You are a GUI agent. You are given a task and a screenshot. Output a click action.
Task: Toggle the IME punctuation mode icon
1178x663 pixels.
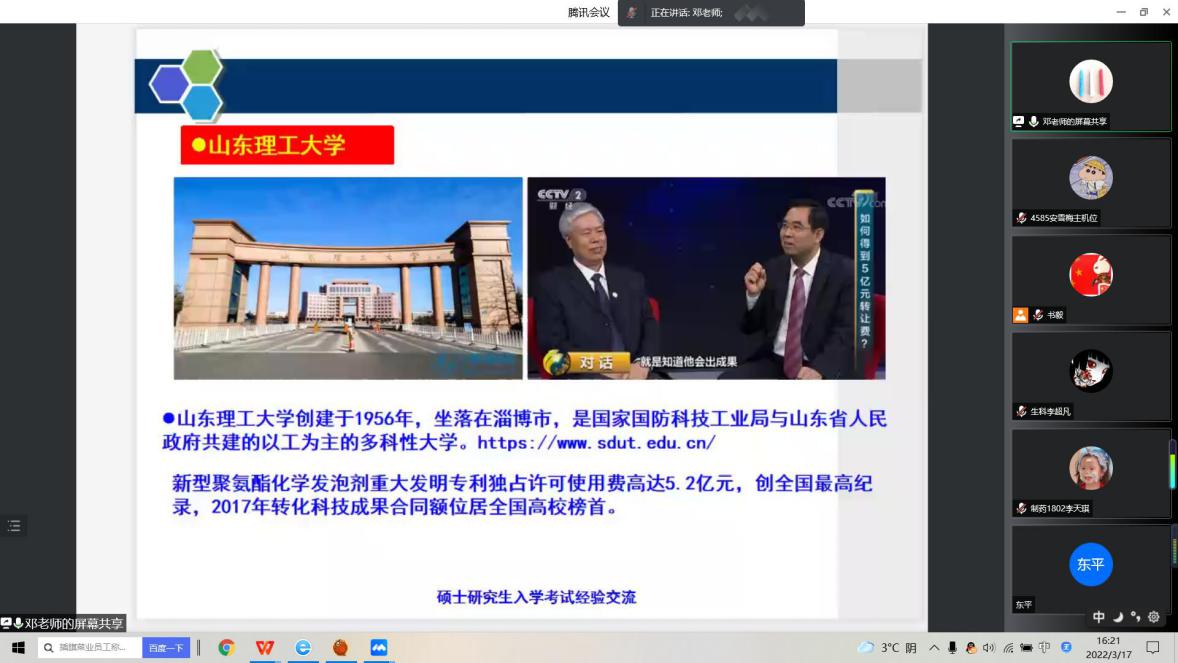tap(1135, 617)
